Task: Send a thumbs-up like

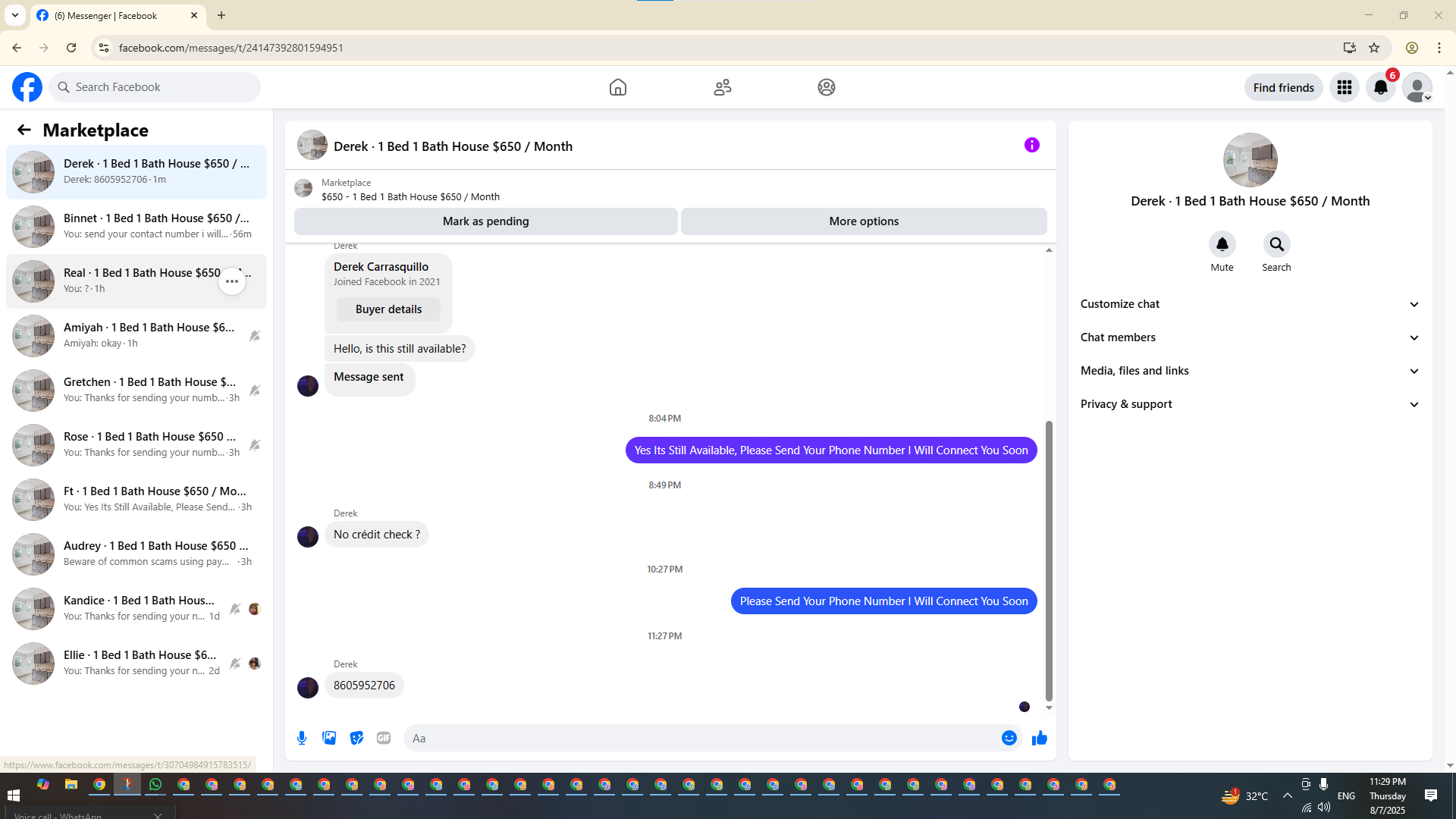Action: (1039, 738)
